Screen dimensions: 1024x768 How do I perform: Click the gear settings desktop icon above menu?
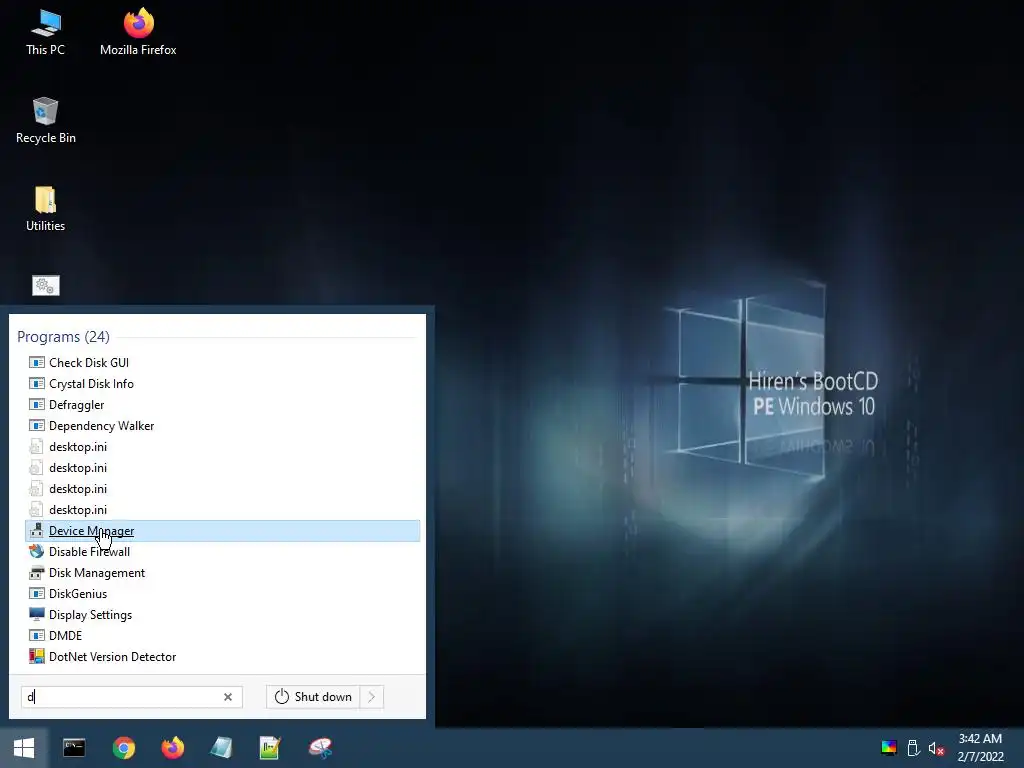(46, 285)
